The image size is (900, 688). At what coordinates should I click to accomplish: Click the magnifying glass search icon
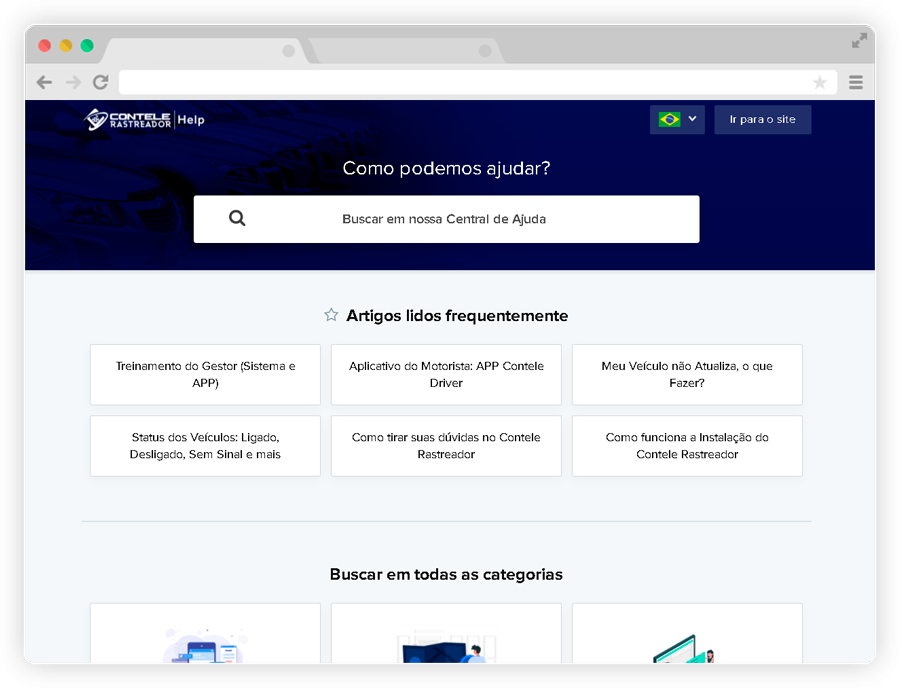click(237, 218)
